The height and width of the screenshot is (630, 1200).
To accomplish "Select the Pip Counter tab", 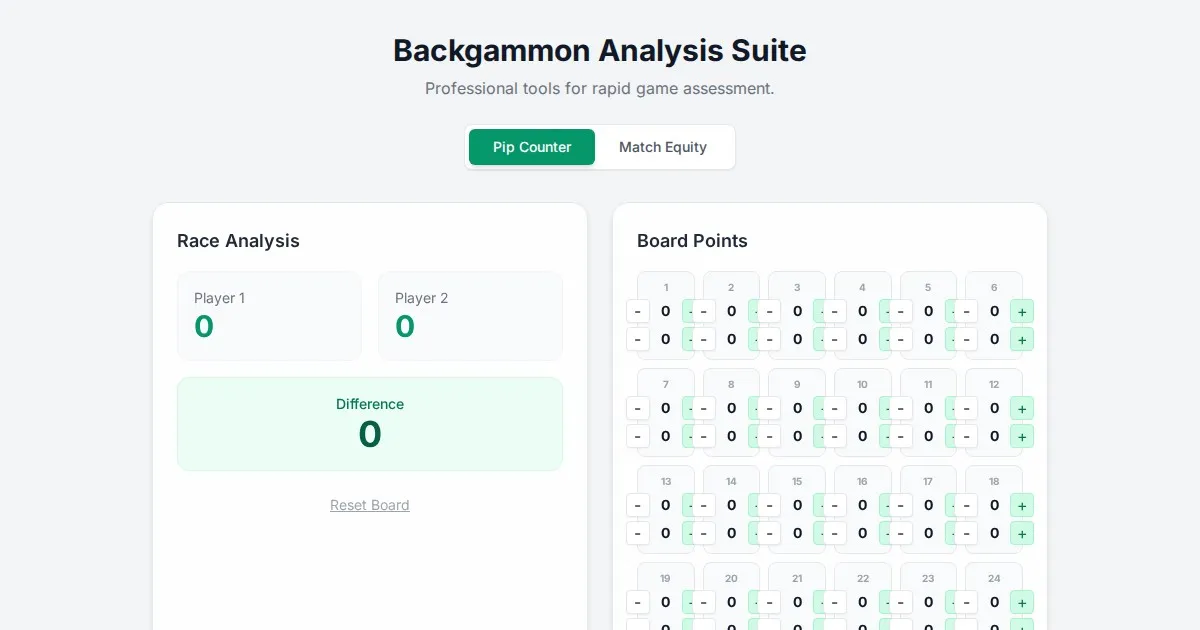I will pos(532,147).
